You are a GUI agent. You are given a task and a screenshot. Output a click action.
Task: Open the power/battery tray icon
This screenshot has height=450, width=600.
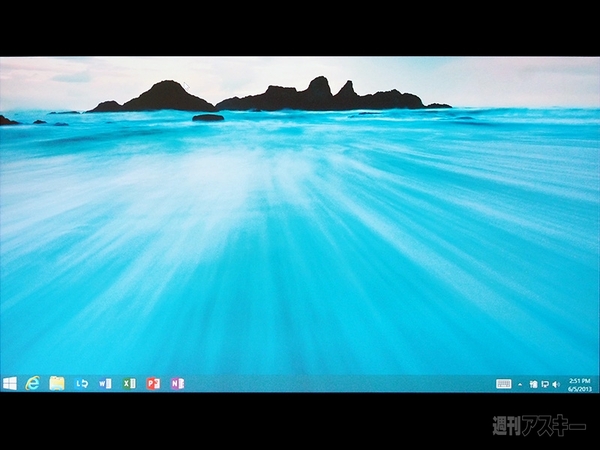click(x=533, y=384)
